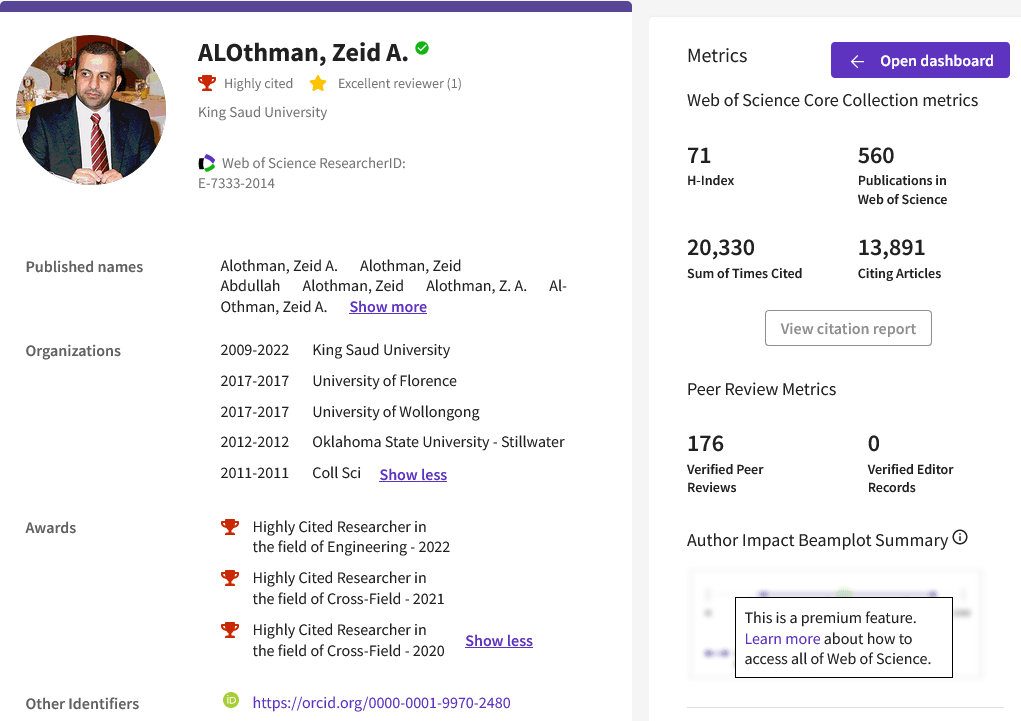
Task: Click the researcher profile photo
Action: click(x=91, y=110)
